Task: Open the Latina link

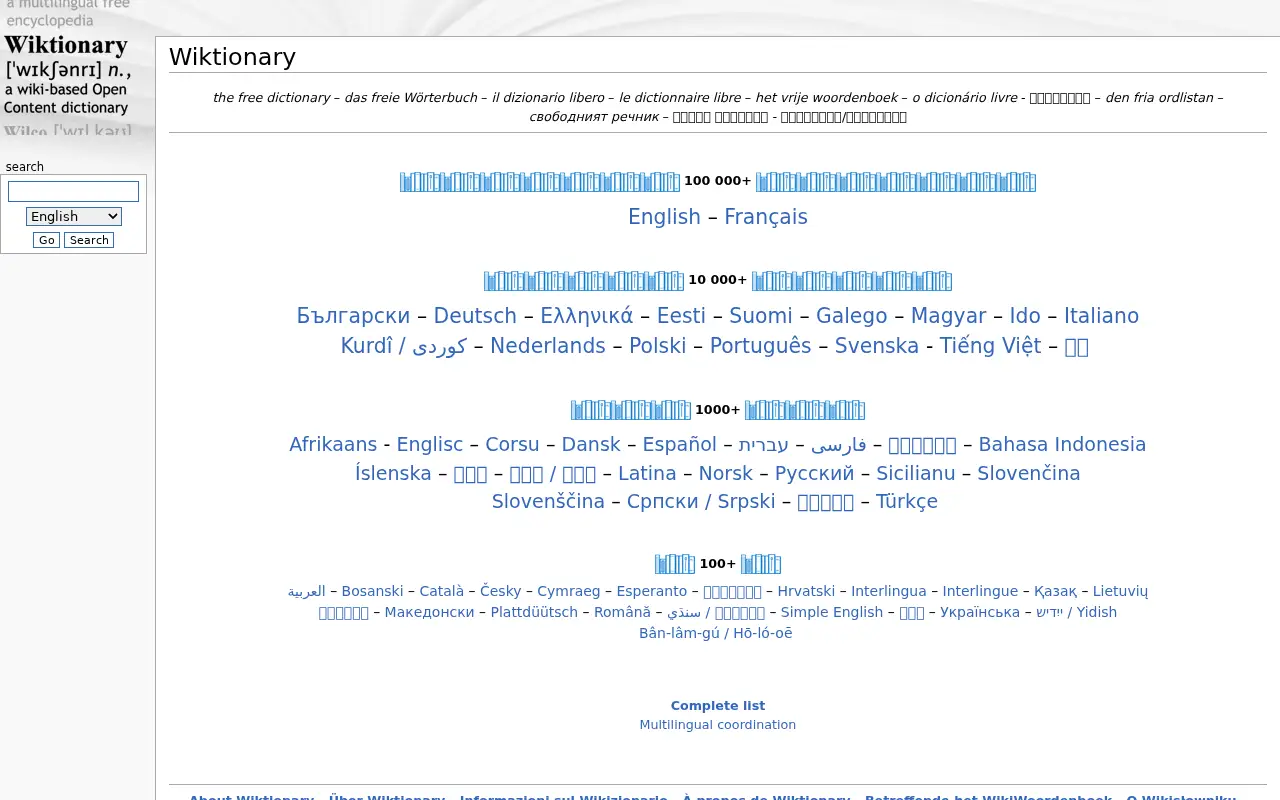Action: pyautogui.click(x=647, y=474)
